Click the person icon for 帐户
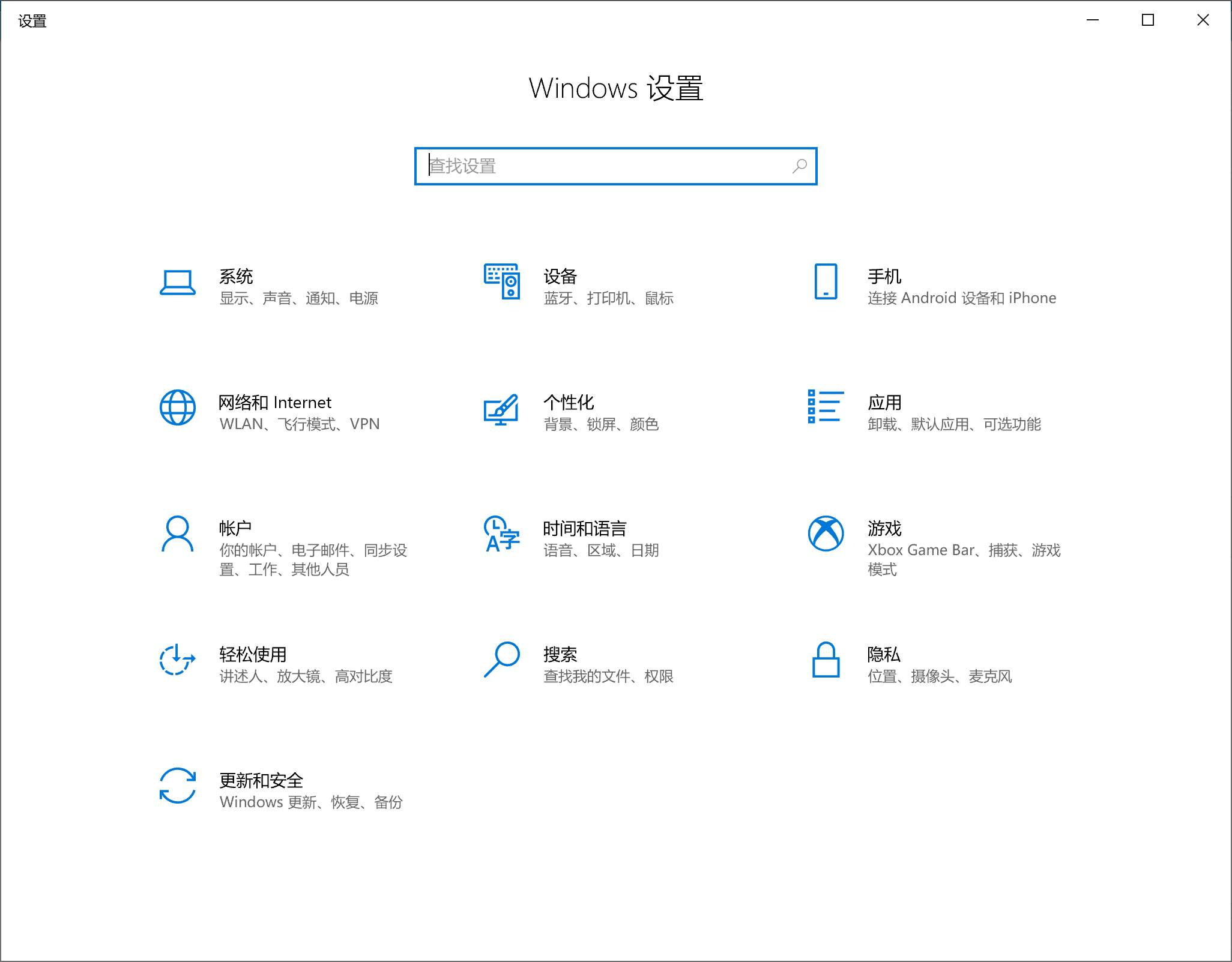 click(177, 534)
